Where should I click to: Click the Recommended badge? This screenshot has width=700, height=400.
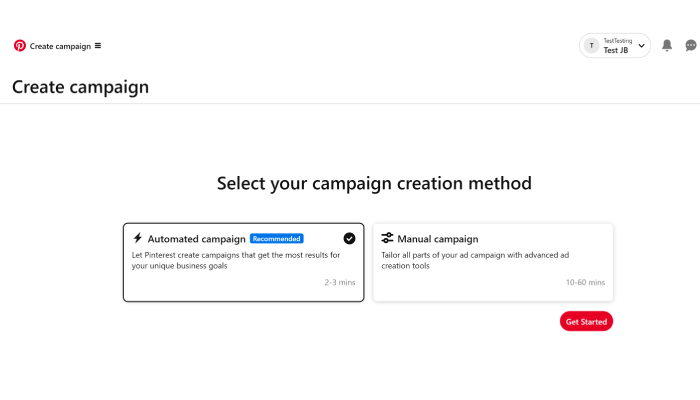tap(276, 238)
